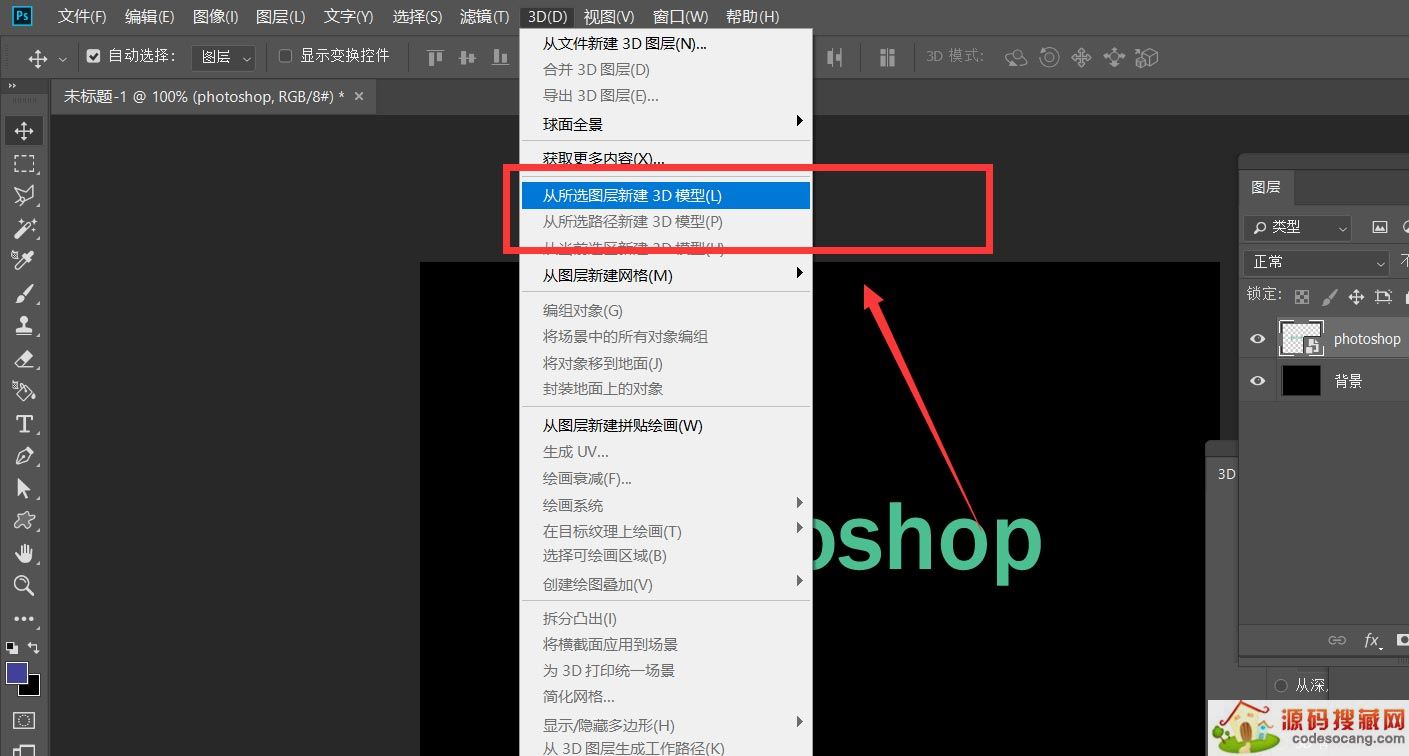Click the align bottom edges icon
1409x756 pixels.
point(500,57)
